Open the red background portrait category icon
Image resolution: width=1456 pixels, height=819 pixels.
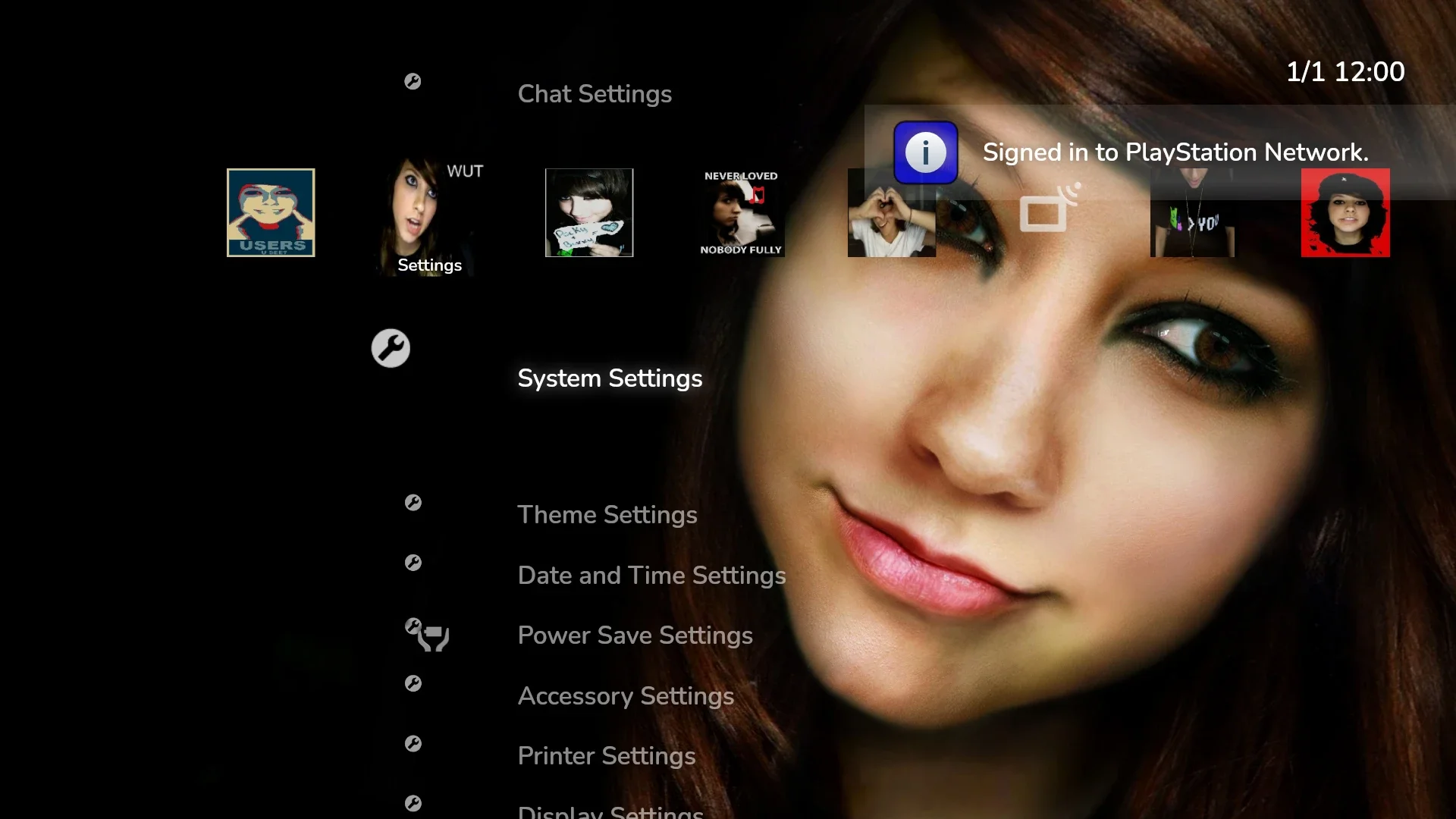point(1345,212)
